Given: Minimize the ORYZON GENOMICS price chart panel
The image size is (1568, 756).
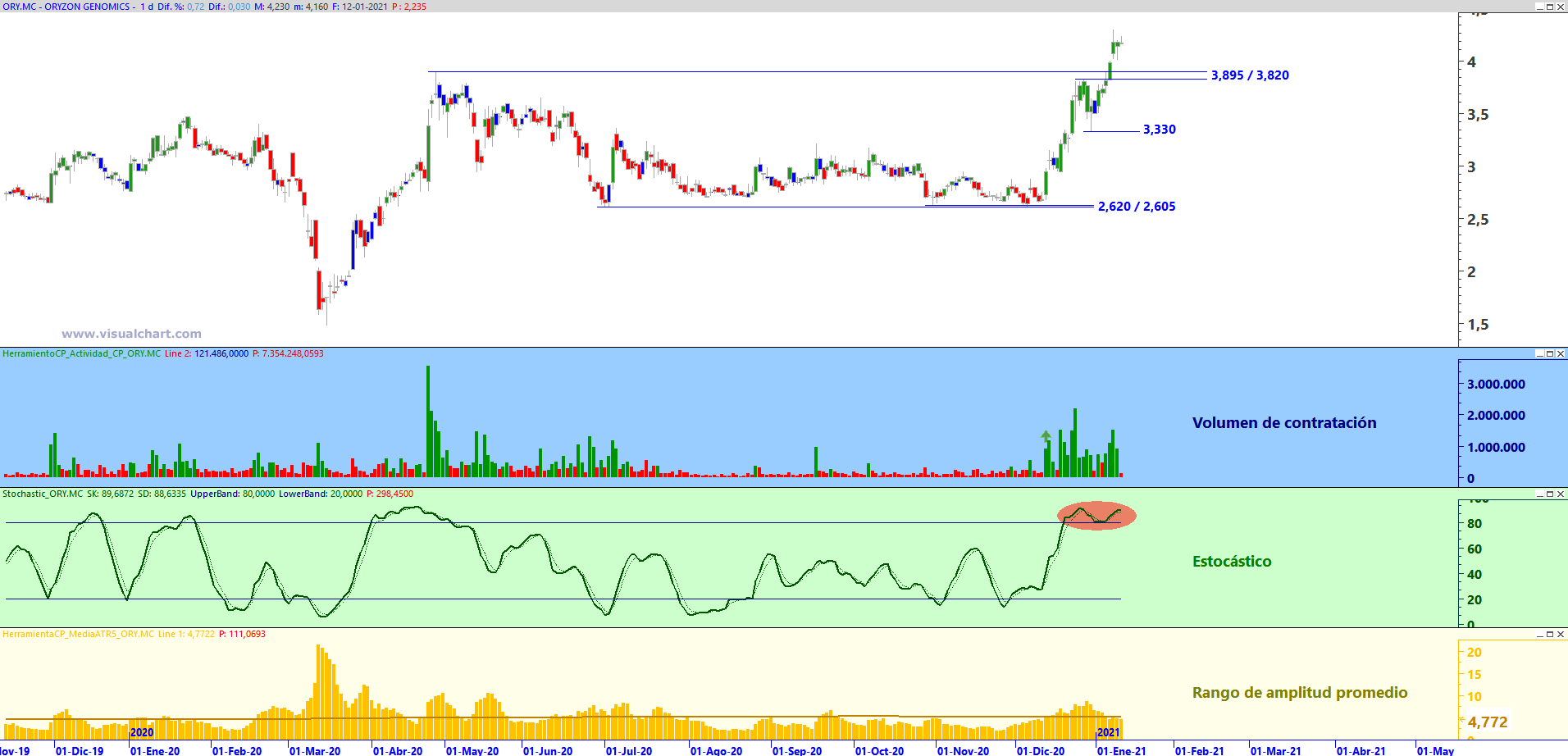Looking at the screenshot, I should [x=1539, y=7].
